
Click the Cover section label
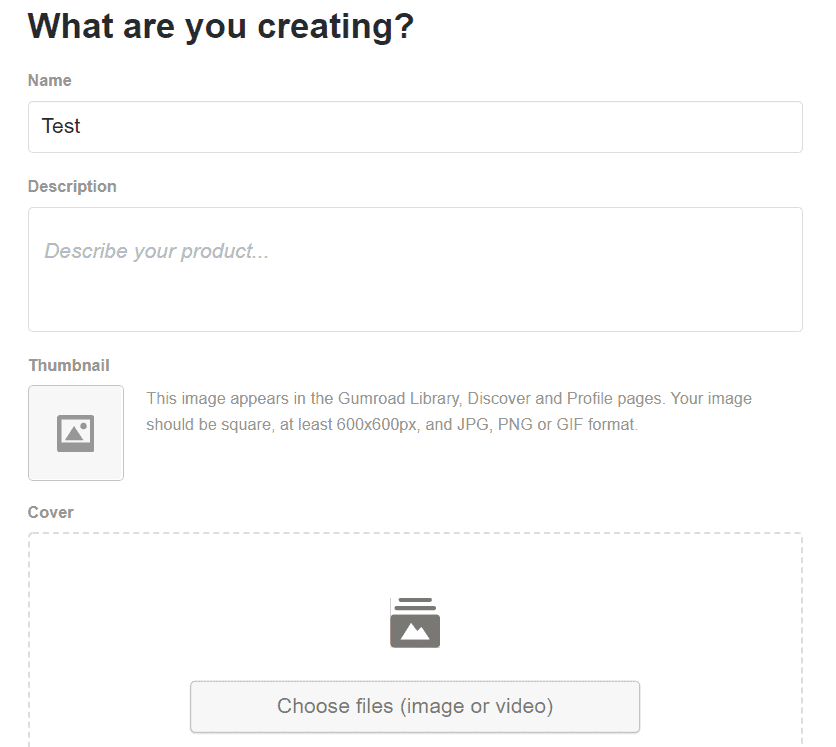pyautogui.click(x=51, y=512)
